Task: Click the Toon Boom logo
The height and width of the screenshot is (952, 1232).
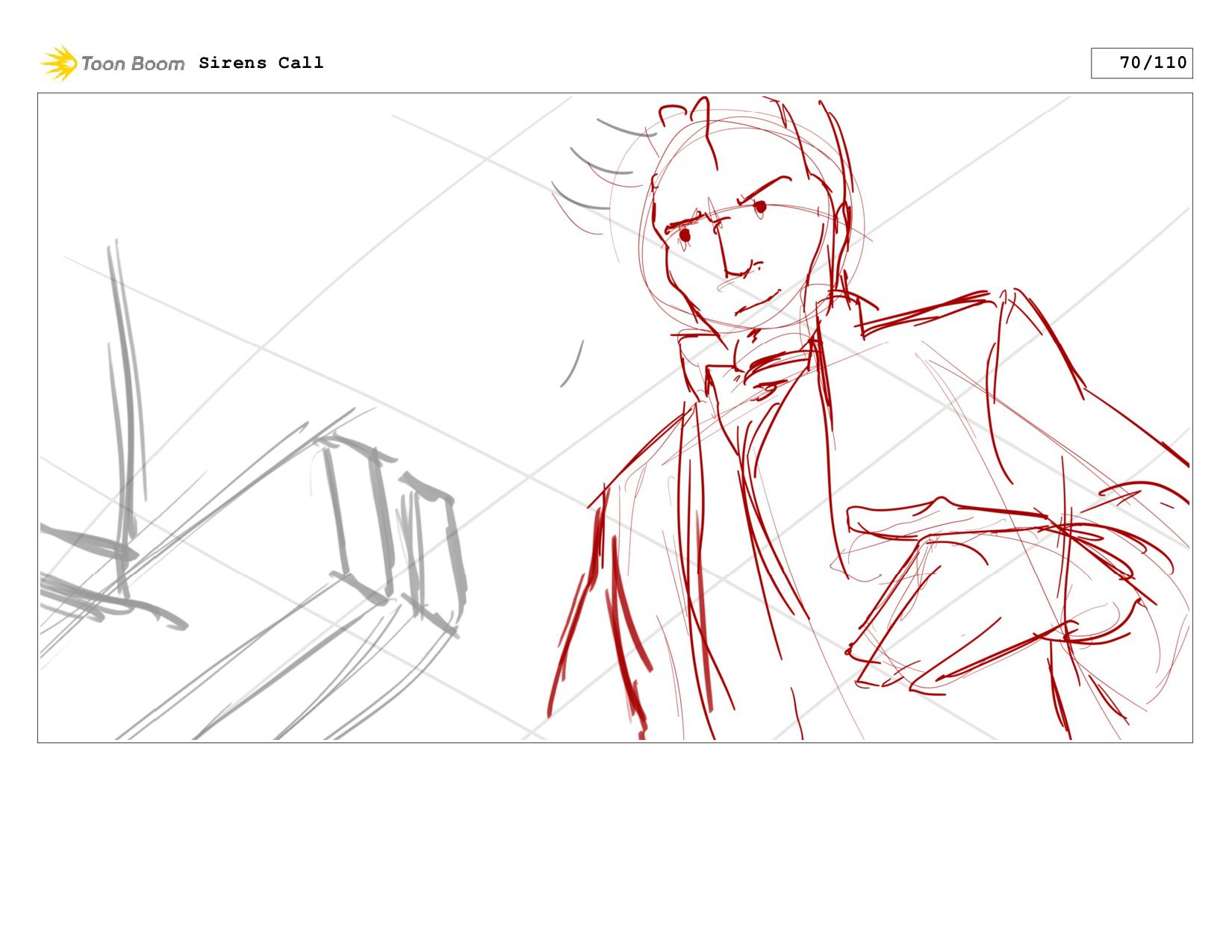Action: (112, 63)
